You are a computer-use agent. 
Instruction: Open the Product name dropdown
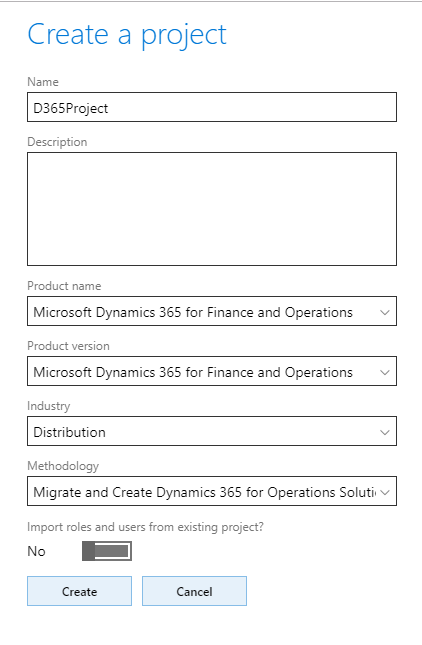[212, 311]
